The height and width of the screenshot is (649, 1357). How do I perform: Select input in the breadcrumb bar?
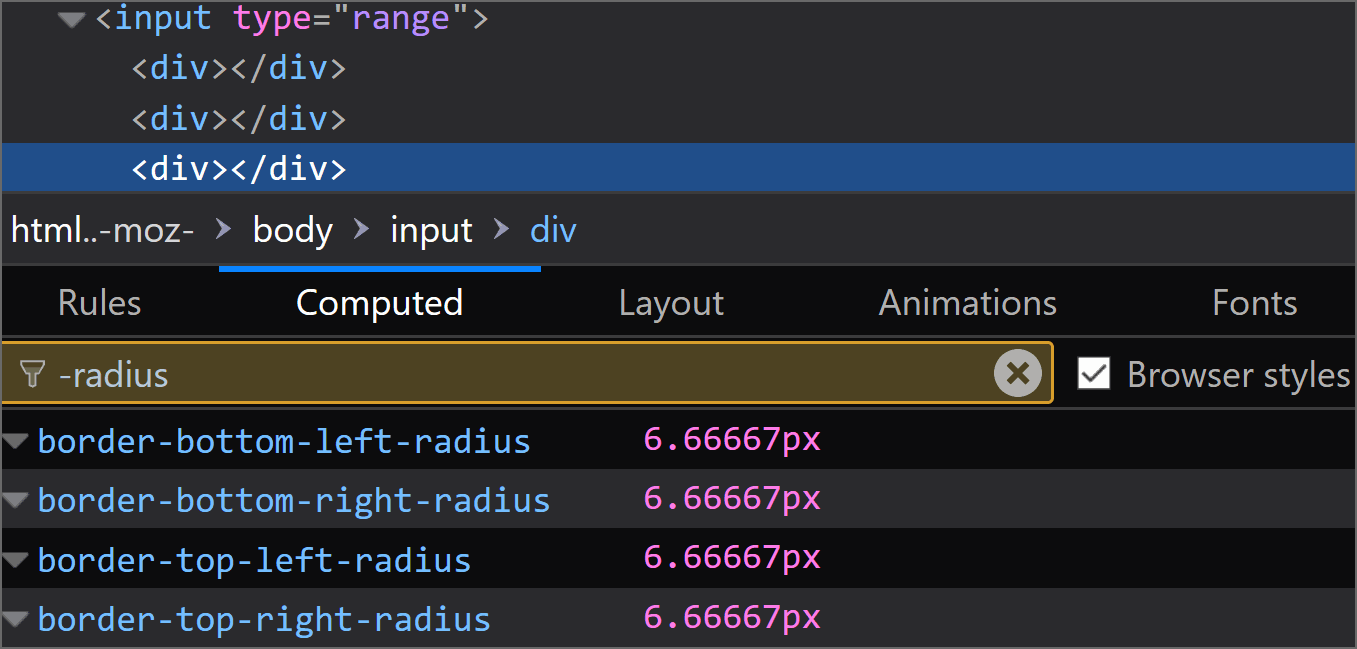click(431, 229)
